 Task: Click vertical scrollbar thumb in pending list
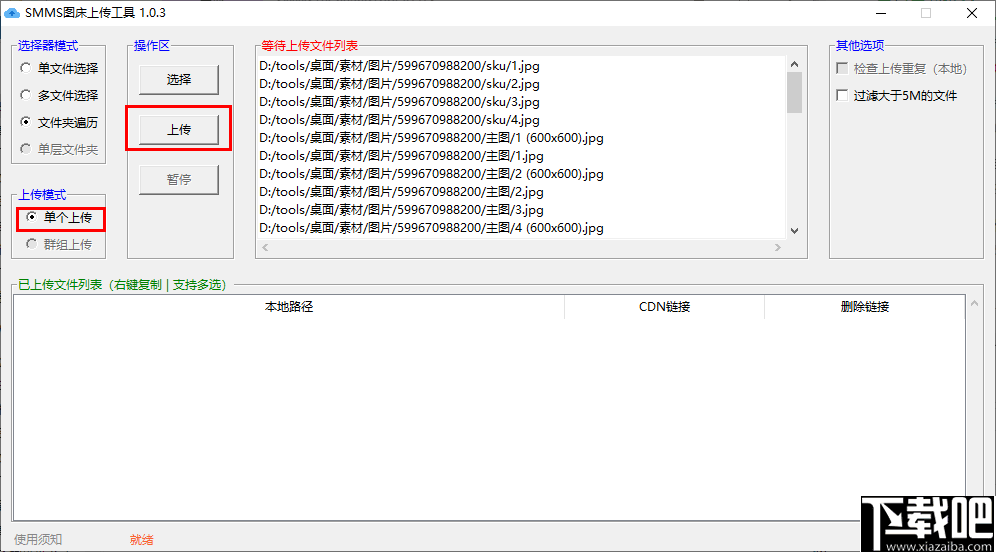(x=794, y=93)
